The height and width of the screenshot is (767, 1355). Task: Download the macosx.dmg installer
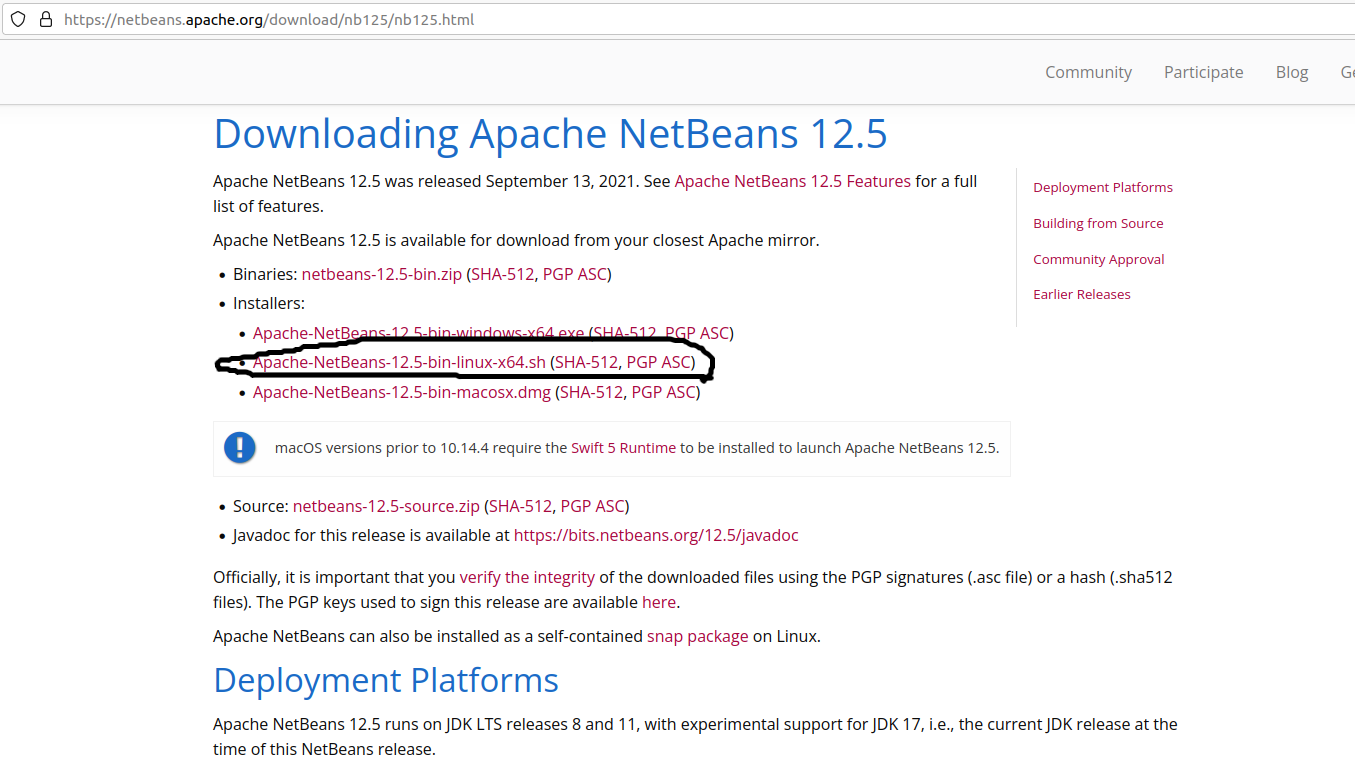click(x=402, y=392)
